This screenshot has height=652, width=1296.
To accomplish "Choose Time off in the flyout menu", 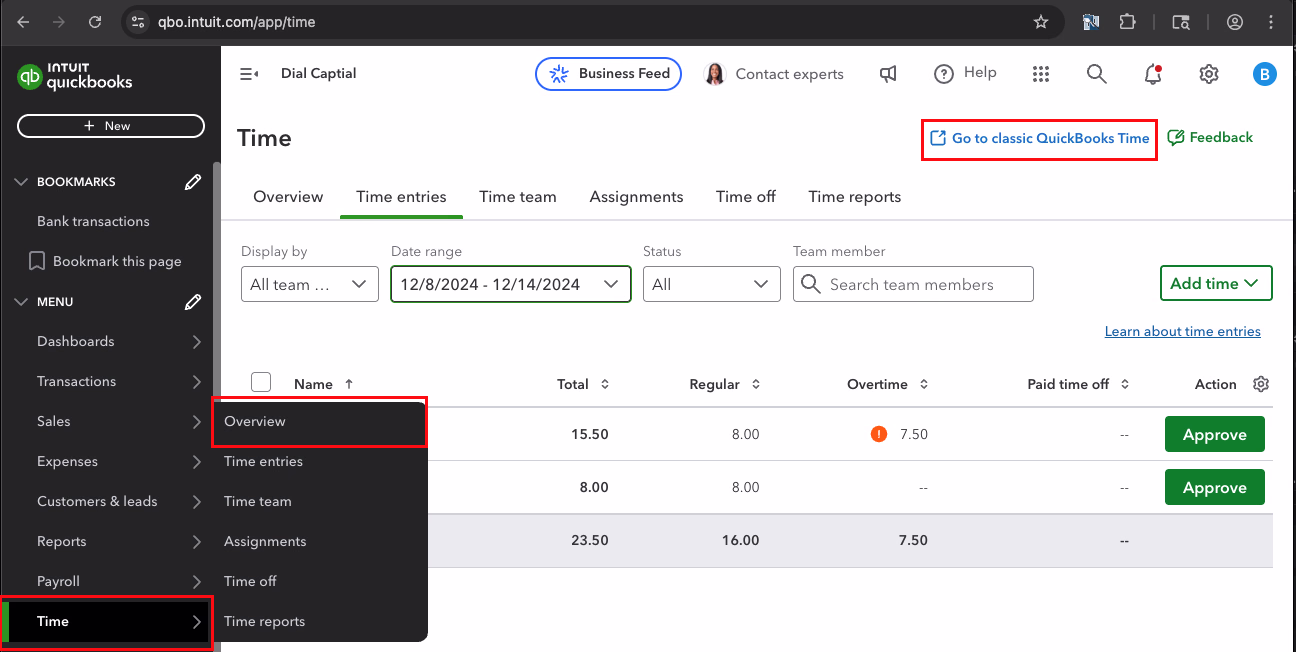I will 250,581.
